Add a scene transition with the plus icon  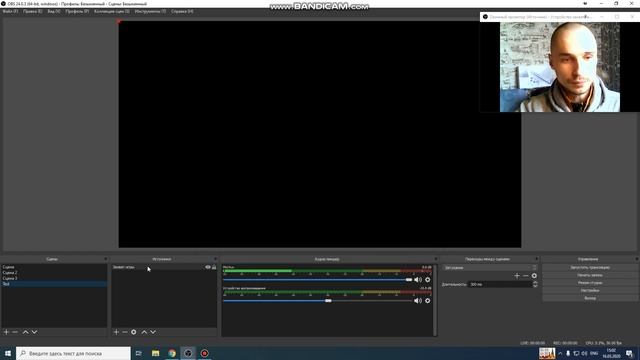(x=517, y=276)
